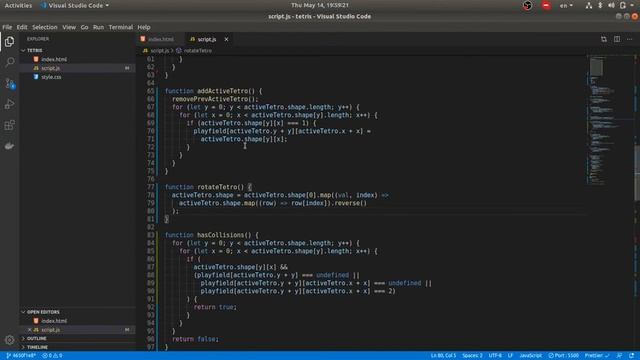
Task: Click the 'return false;' line text
Action: pyautogui.click(x=196, y=339)
